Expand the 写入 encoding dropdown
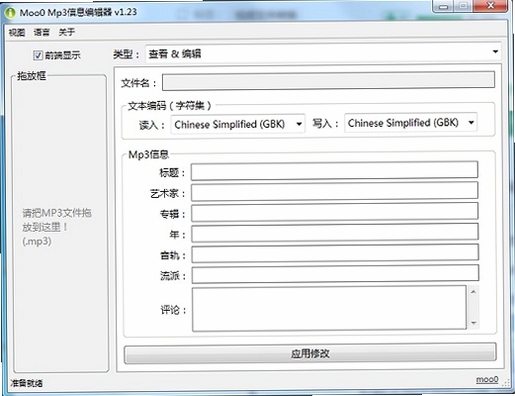515x396 pixels. pos(411,123)
